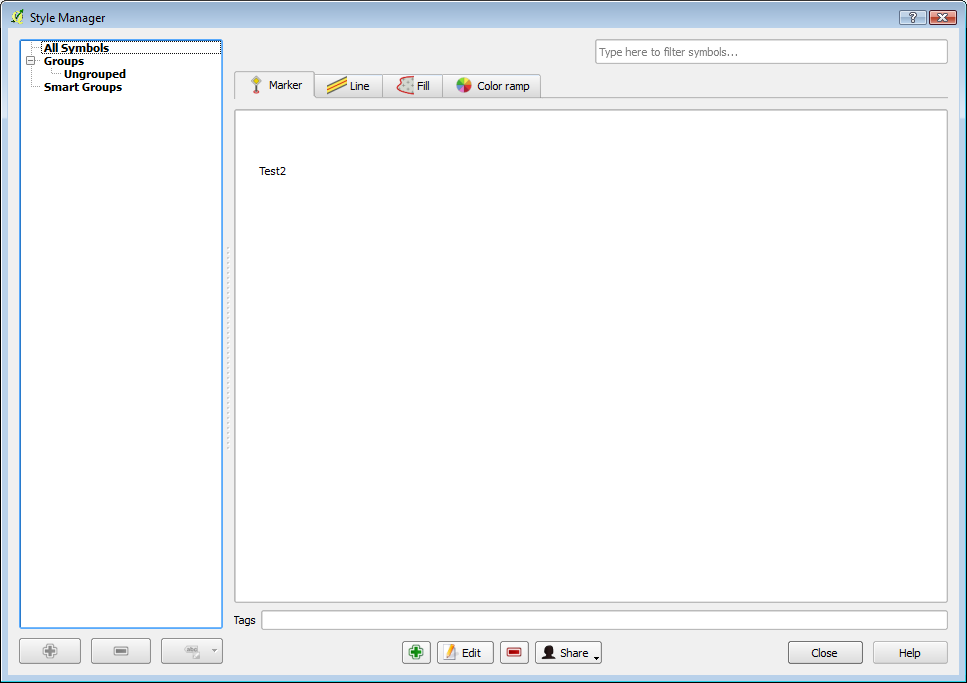This screenshot has height=683, width=967.
Task: Open the Share dropdown menu
Action: tap(568, 652)
